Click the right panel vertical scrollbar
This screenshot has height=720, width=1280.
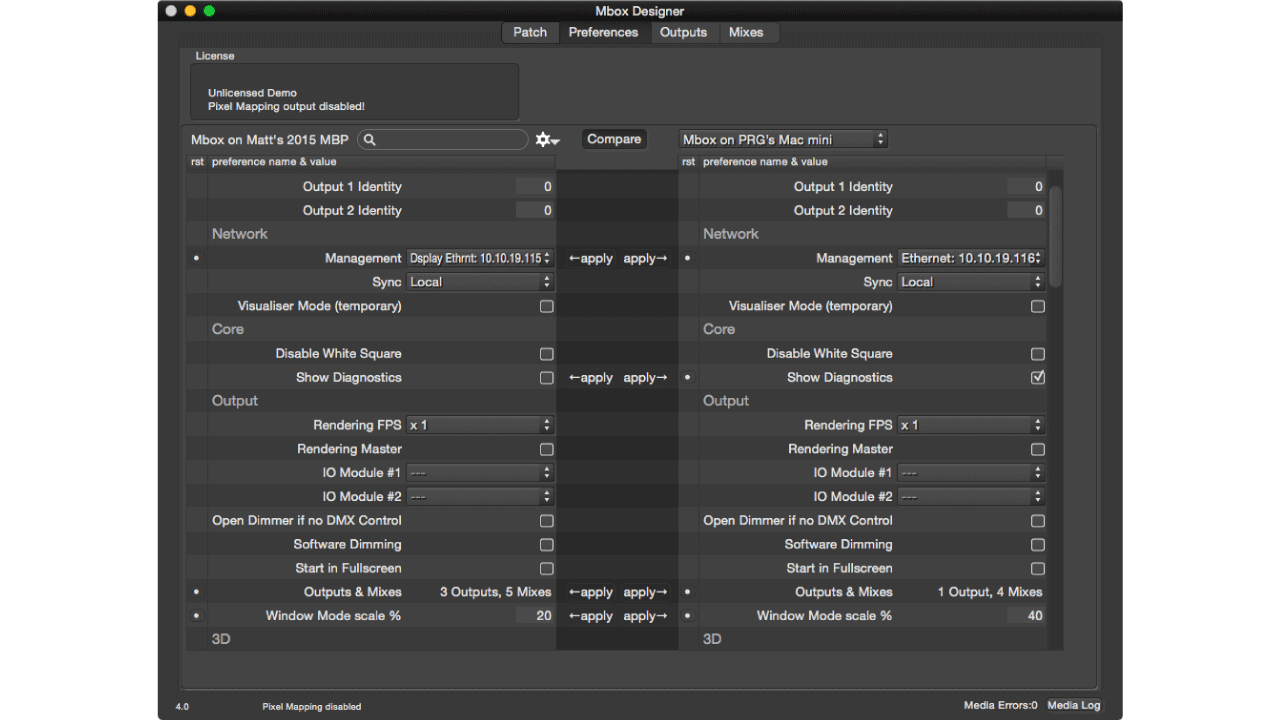[1055, 235]
